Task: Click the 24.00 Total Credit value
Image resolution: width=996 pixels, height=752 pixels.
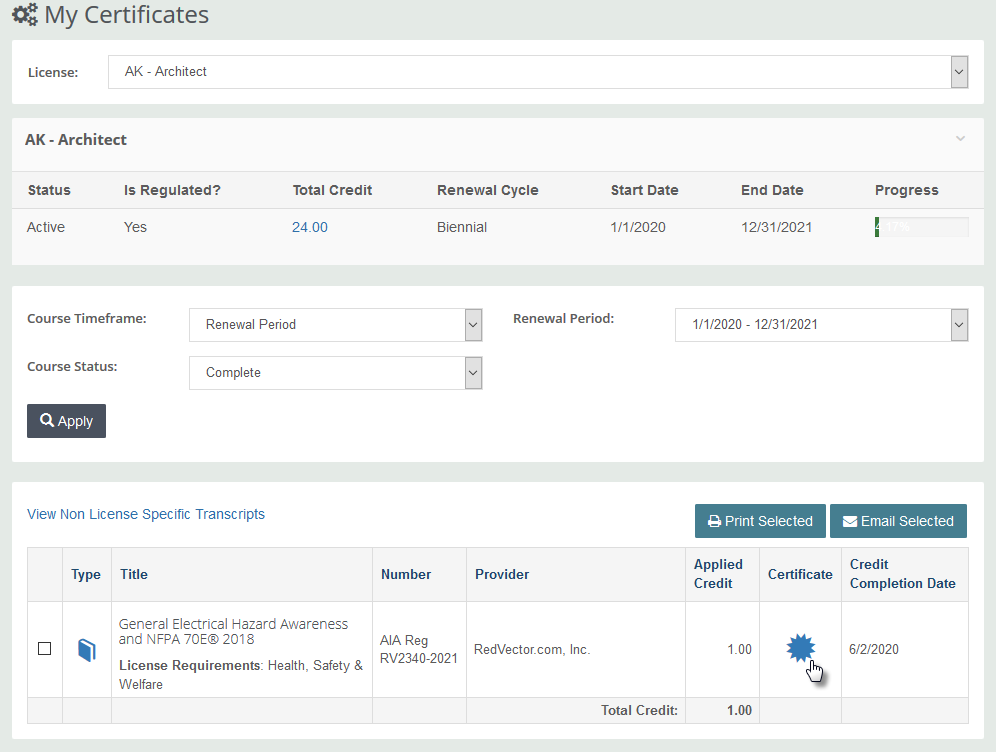Action: pos(309,226)
